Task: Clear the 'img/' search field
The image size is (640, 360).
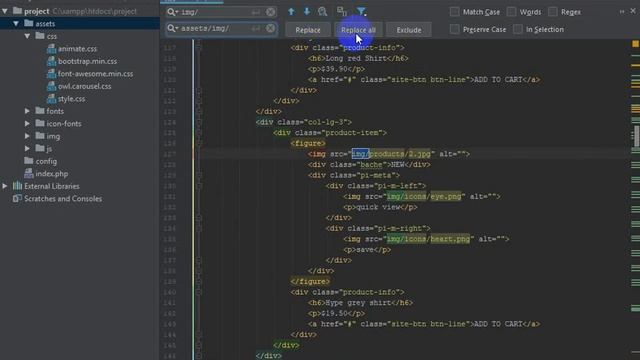Action: coord(270,12)
